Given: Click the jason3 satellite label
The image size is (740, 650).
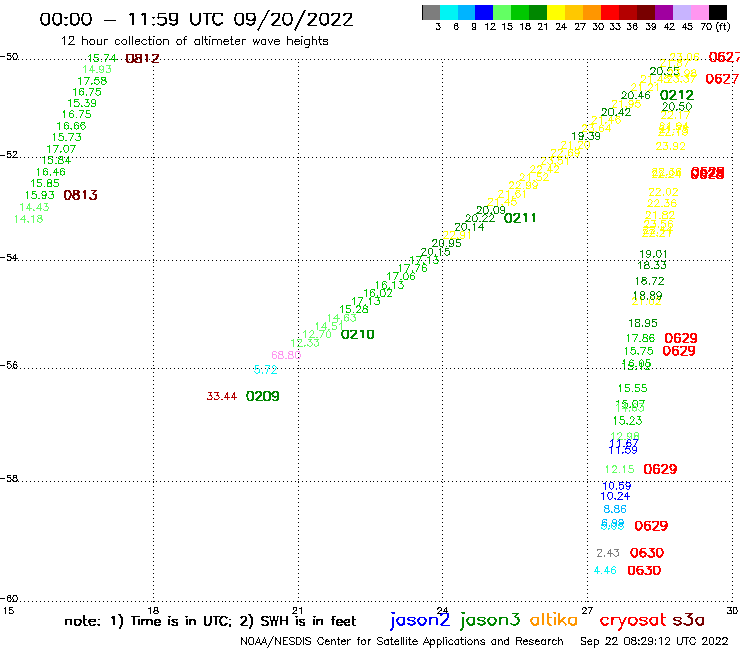Looking at the screenshot, I should [x=490, y=620].
